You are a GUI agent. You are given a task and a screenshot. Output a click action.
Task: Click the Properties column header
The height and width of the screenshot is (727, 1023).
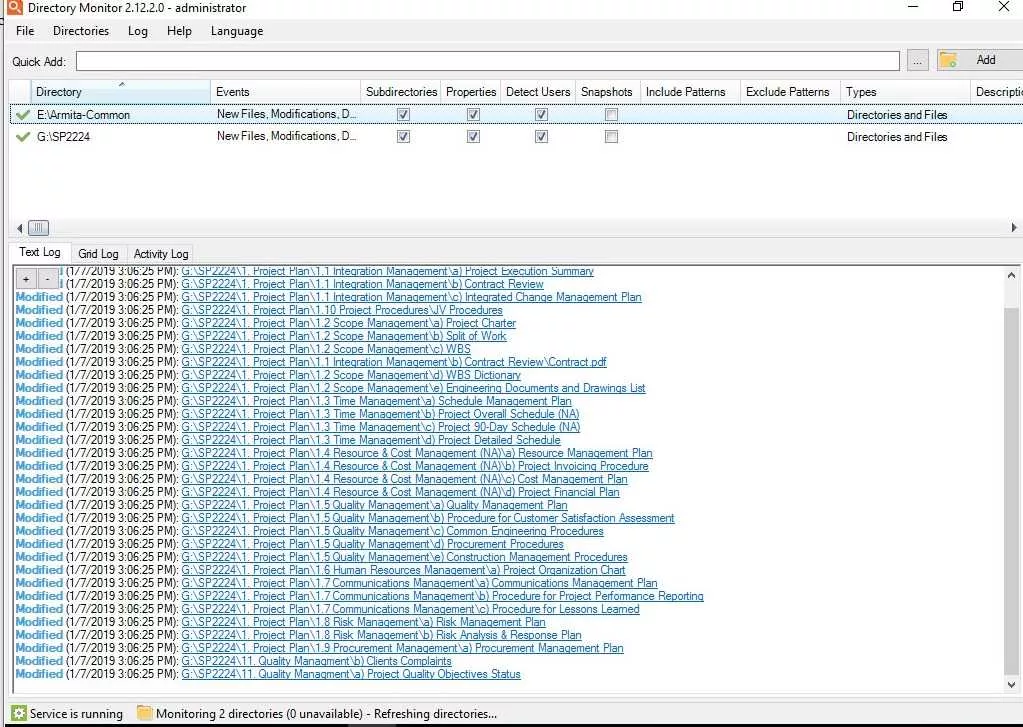tap(471, 92)
